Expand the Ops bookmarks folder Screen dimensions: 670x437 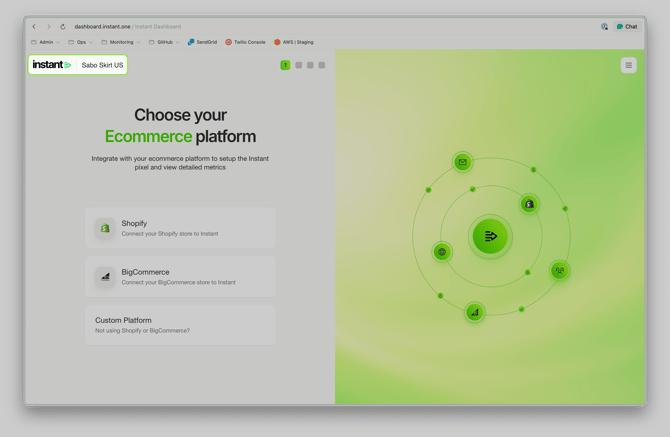[81, 42]
